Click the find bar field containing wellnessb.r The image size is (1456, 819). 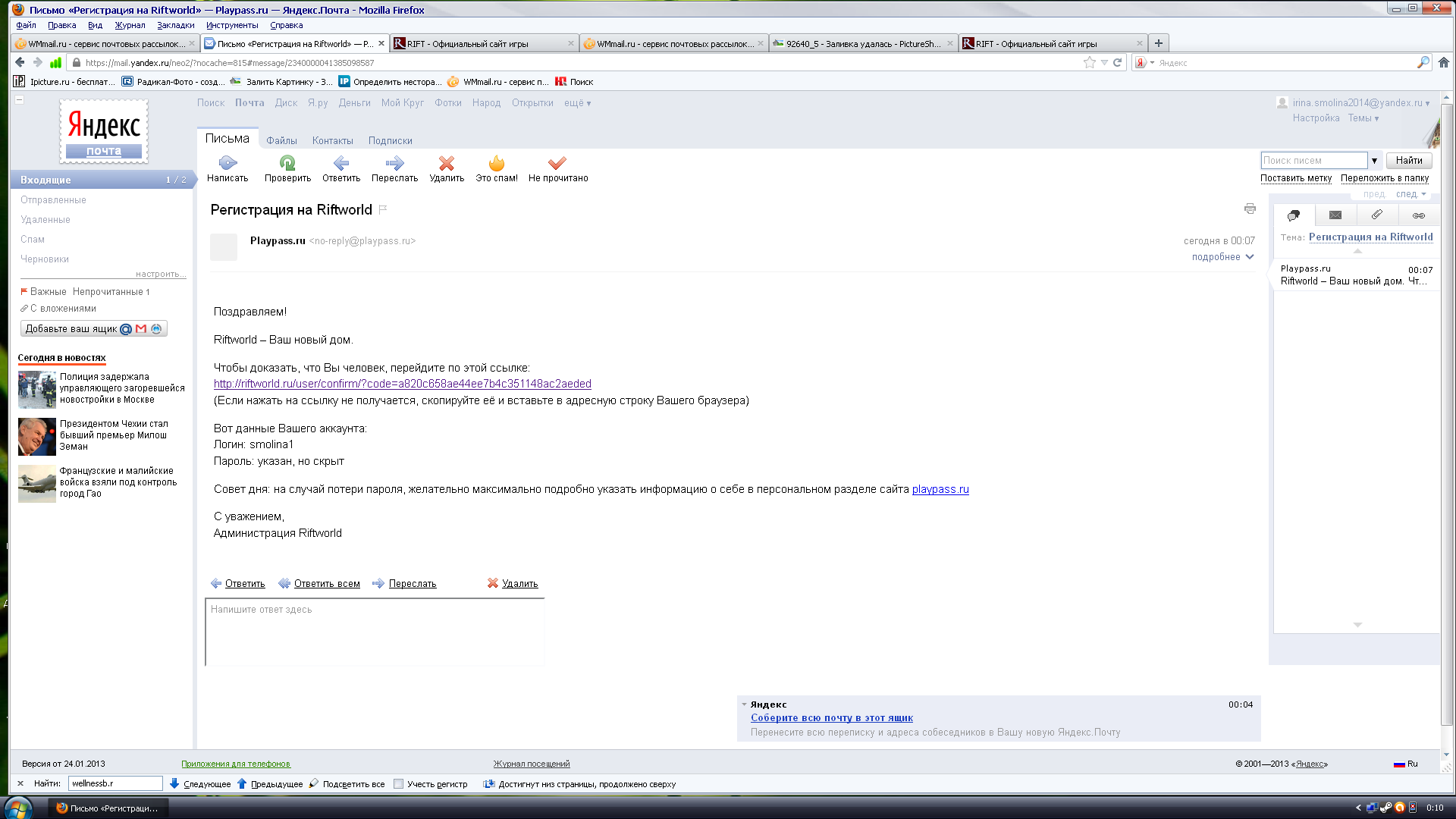[x=115, y=783]
